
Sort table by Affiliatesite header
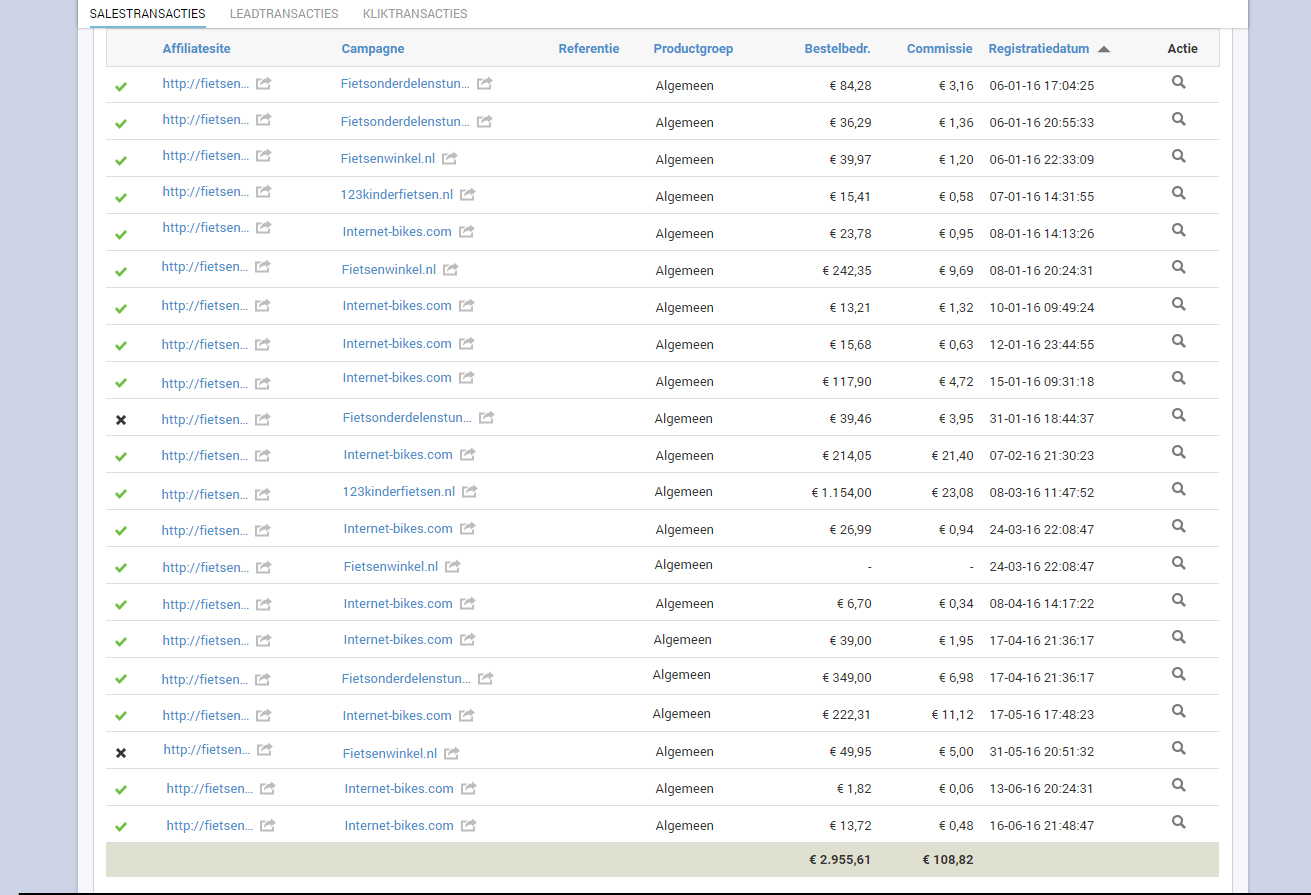pos(197,49)
